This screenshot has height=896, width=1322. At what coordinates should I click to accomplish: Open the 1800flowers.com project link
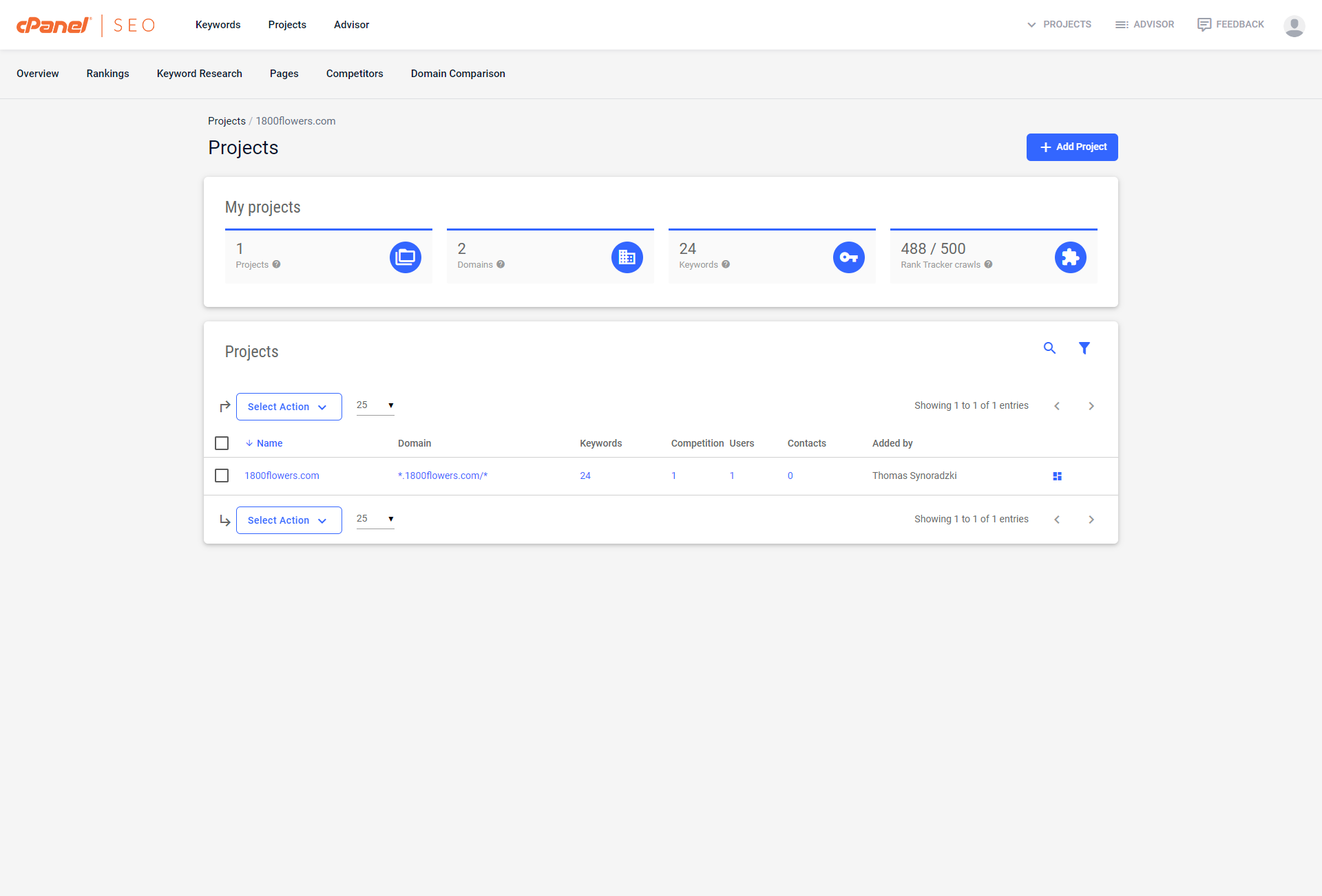click(282, 476)
